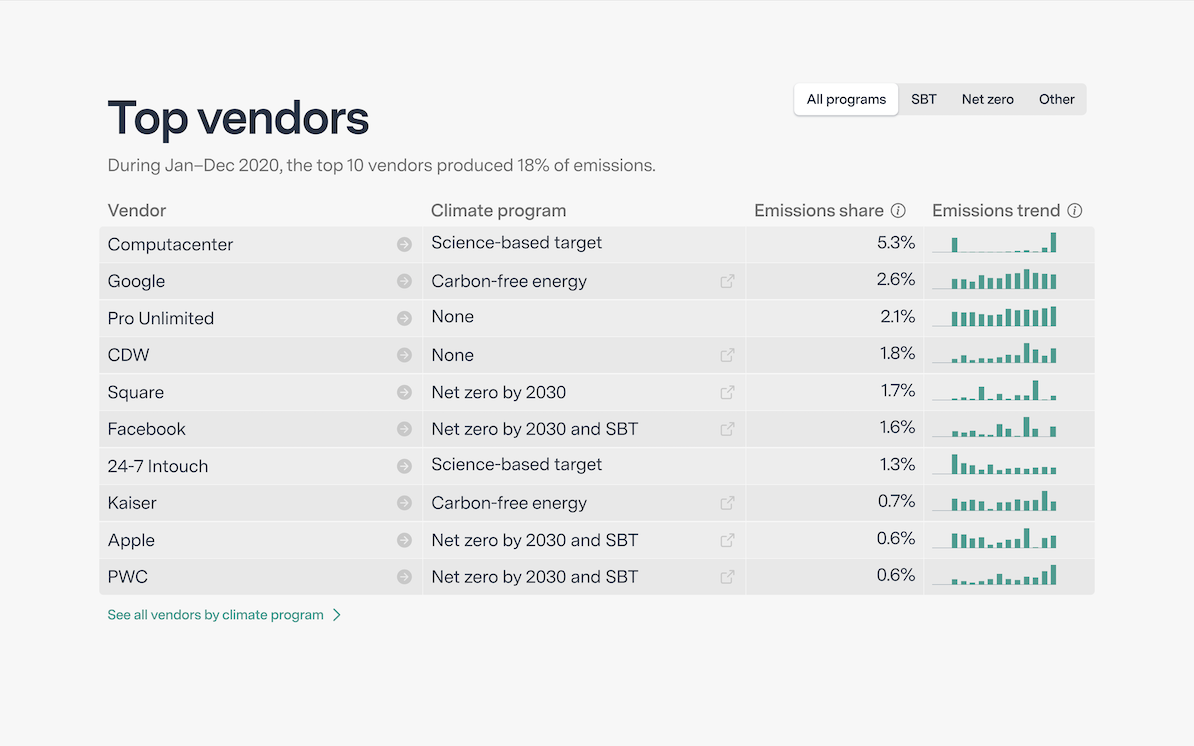
Task: Open Square's Net zero external link icon
Action: (727, 392)
